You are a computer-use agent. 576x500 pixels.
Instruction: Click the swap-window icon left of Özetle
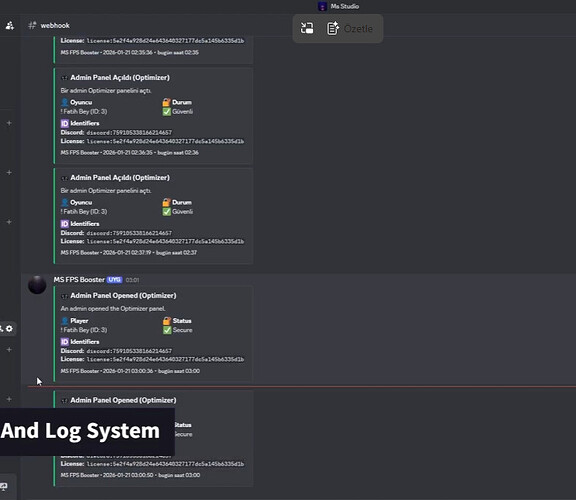[x=307, y=28]
